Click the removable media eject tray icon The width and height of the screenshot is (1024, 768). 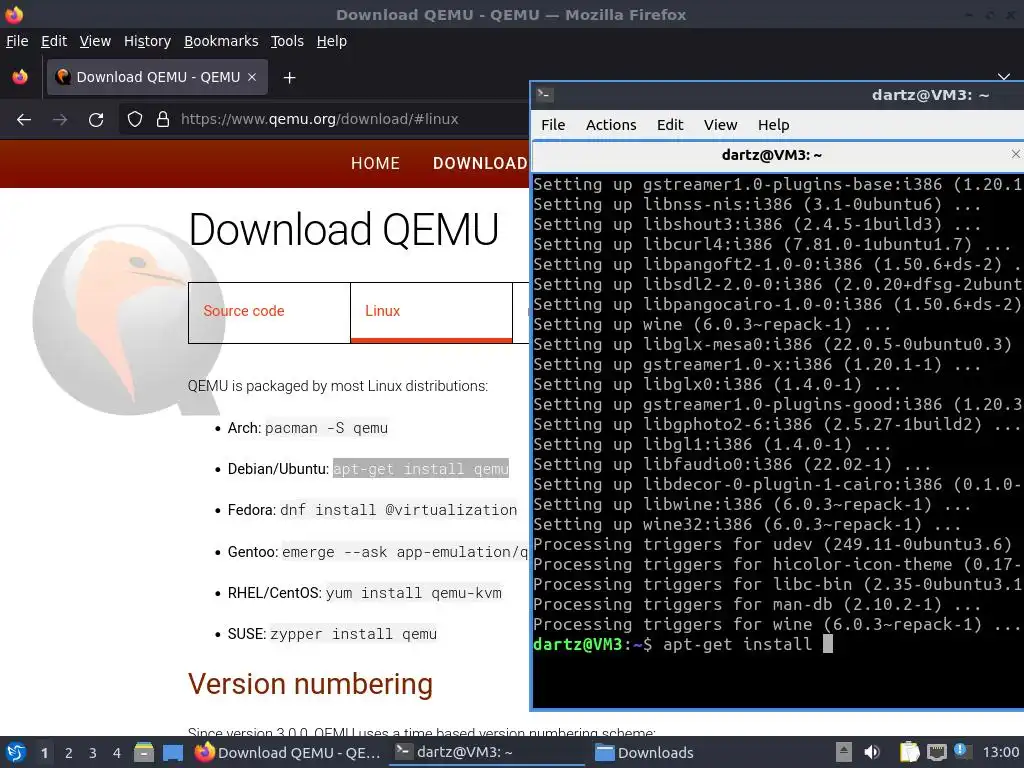pyautogui.click(x=844, y=752)
